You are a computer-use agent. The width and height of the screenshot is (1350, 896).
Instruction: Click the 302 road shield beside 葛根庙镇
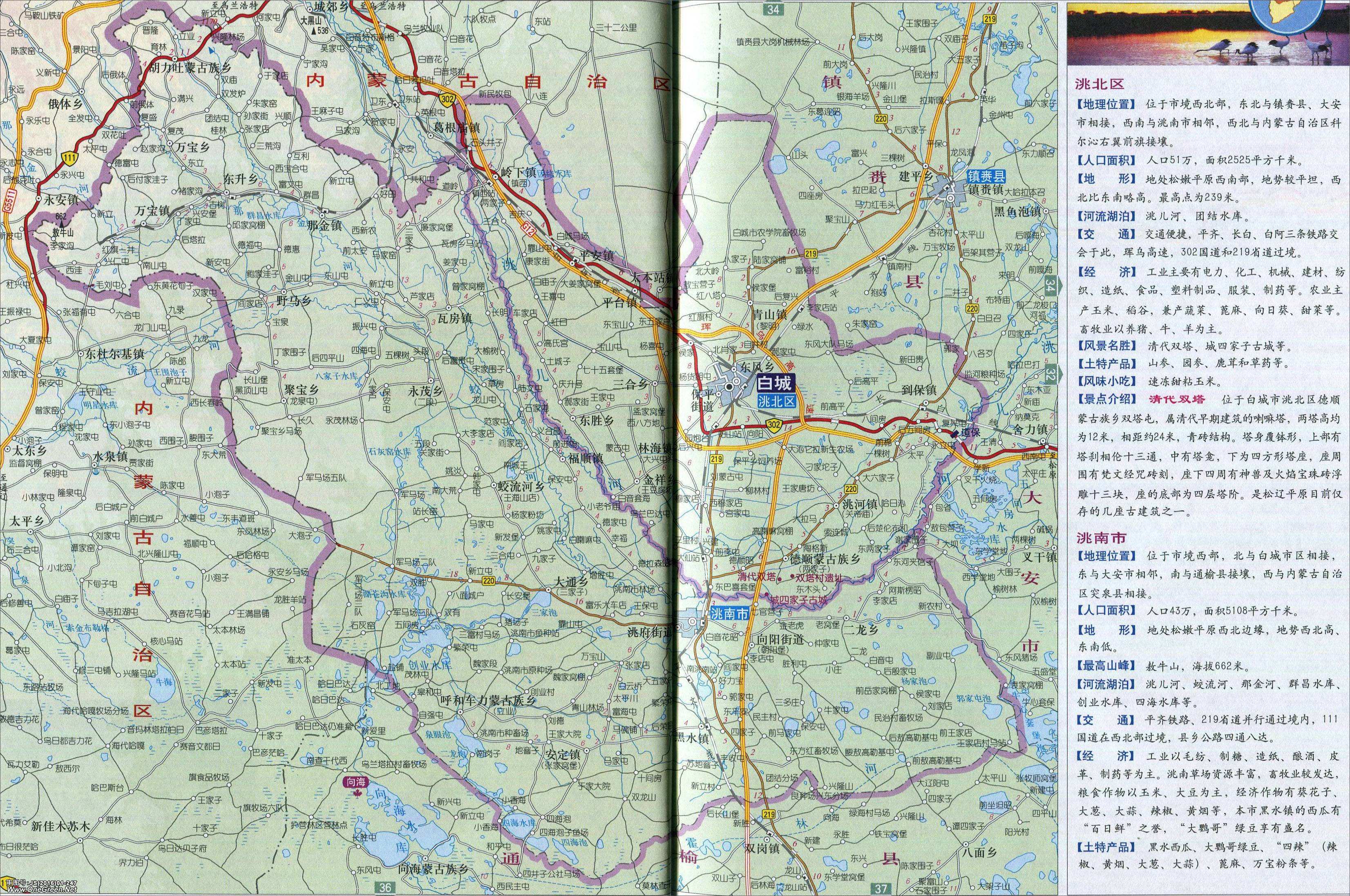[x=447, y=101]
